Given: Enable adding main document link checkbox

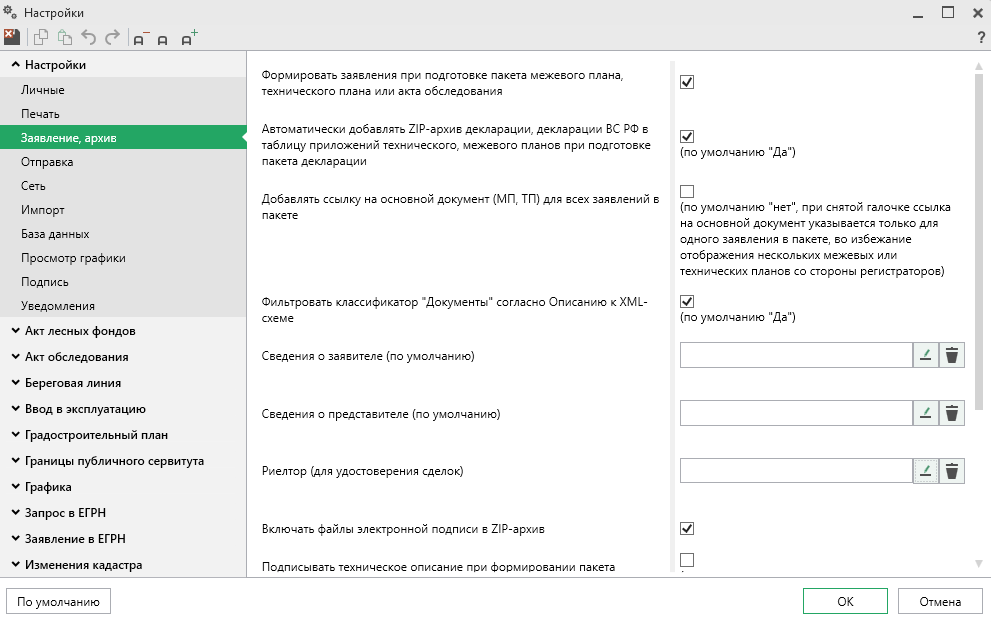Looking at the screenshot, I should pos(687,192).
